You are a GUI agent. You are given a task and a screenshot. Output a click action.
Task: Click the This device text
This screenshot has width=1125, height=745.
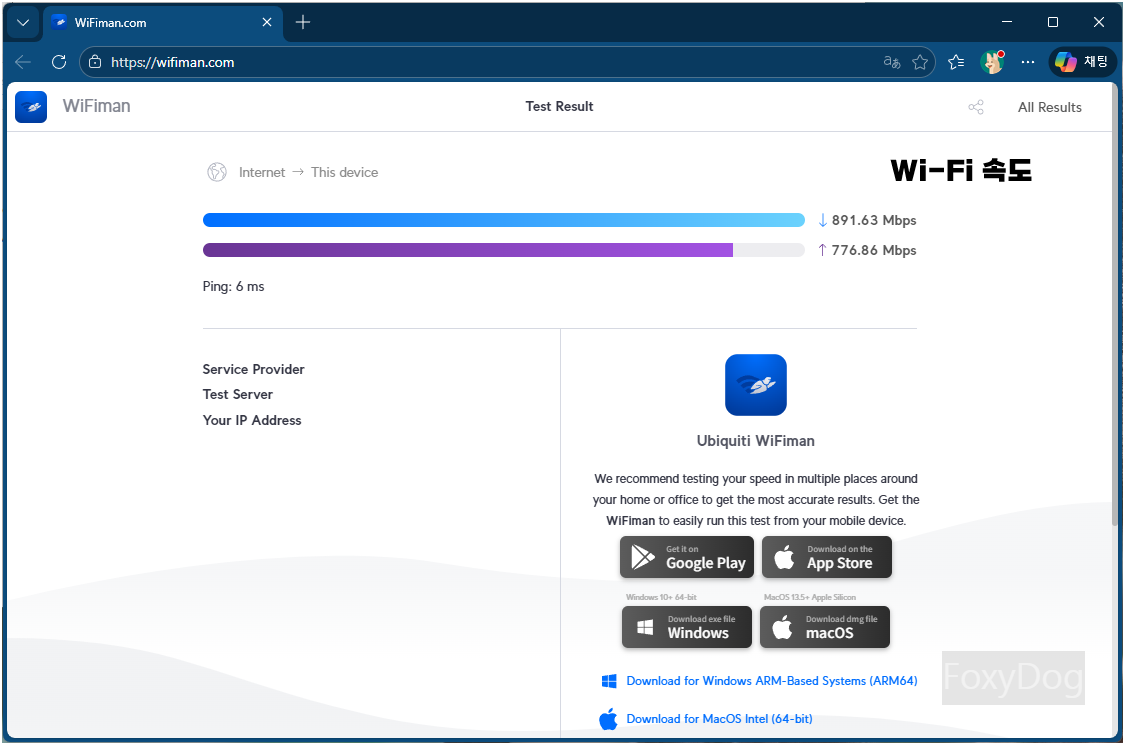[344, 172]
